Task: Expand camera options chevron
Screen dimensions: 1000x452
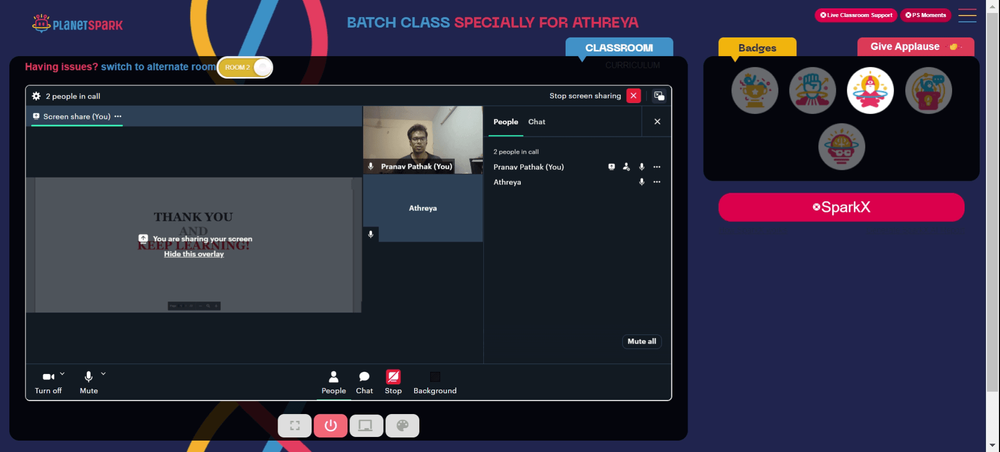Action: click(x=62, y=374)
